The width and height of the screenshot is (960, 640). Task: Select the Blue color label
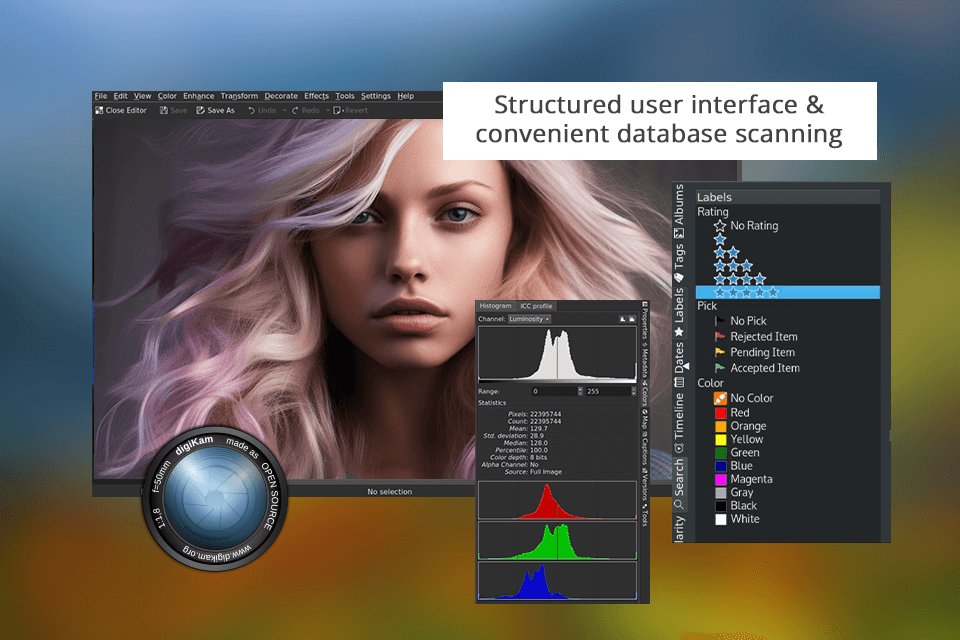point(733,466)
